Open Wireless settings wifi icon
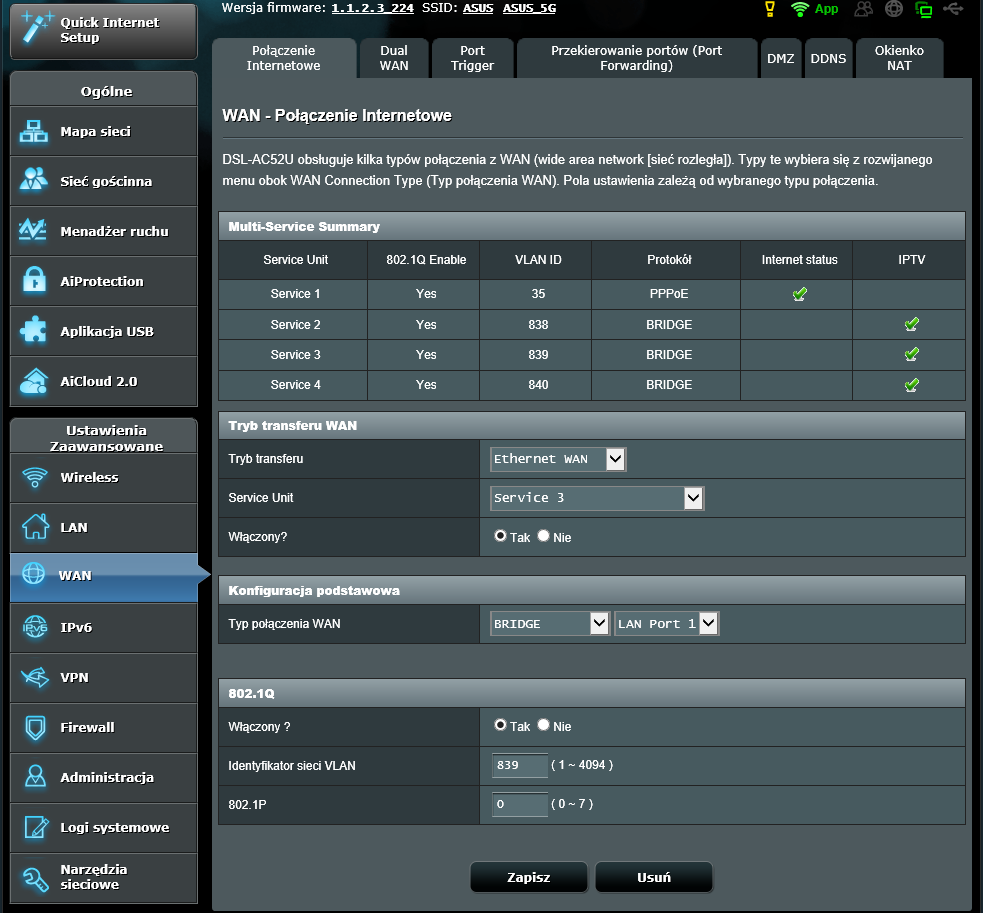Image resolution: width=983 pixels, height=913 pixels. [x=35, y=477]
